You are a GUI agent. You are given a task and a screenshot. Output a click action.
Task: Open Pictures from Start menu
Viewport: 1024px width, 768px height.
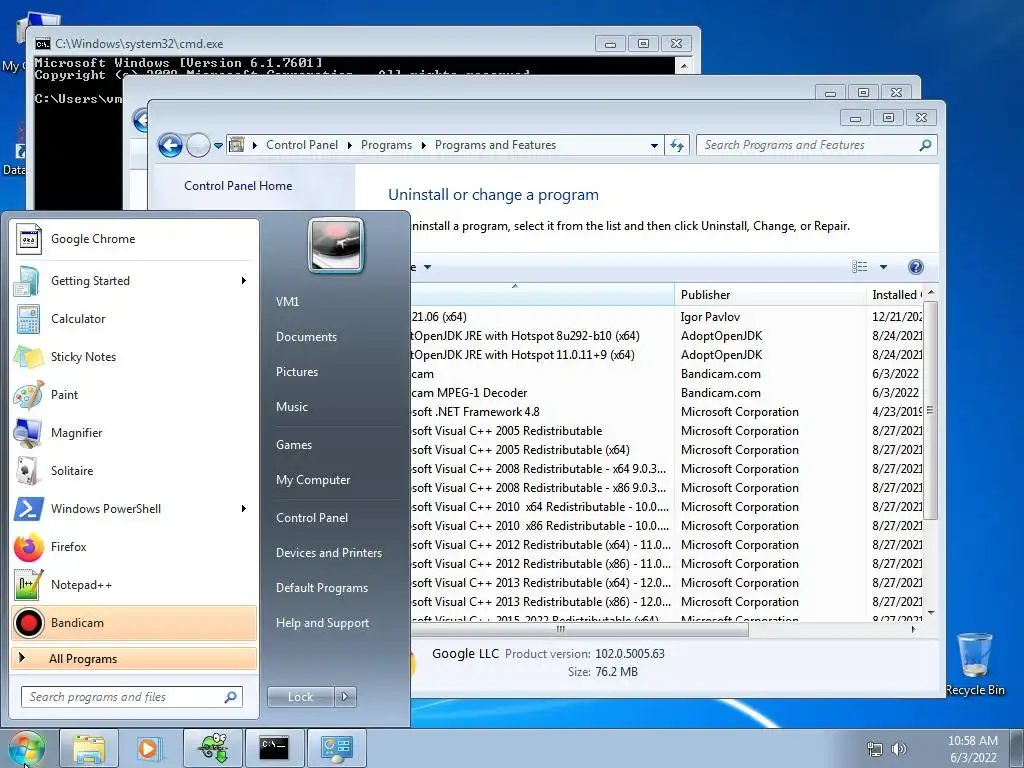pyautogui.click(x=296, y=372)
